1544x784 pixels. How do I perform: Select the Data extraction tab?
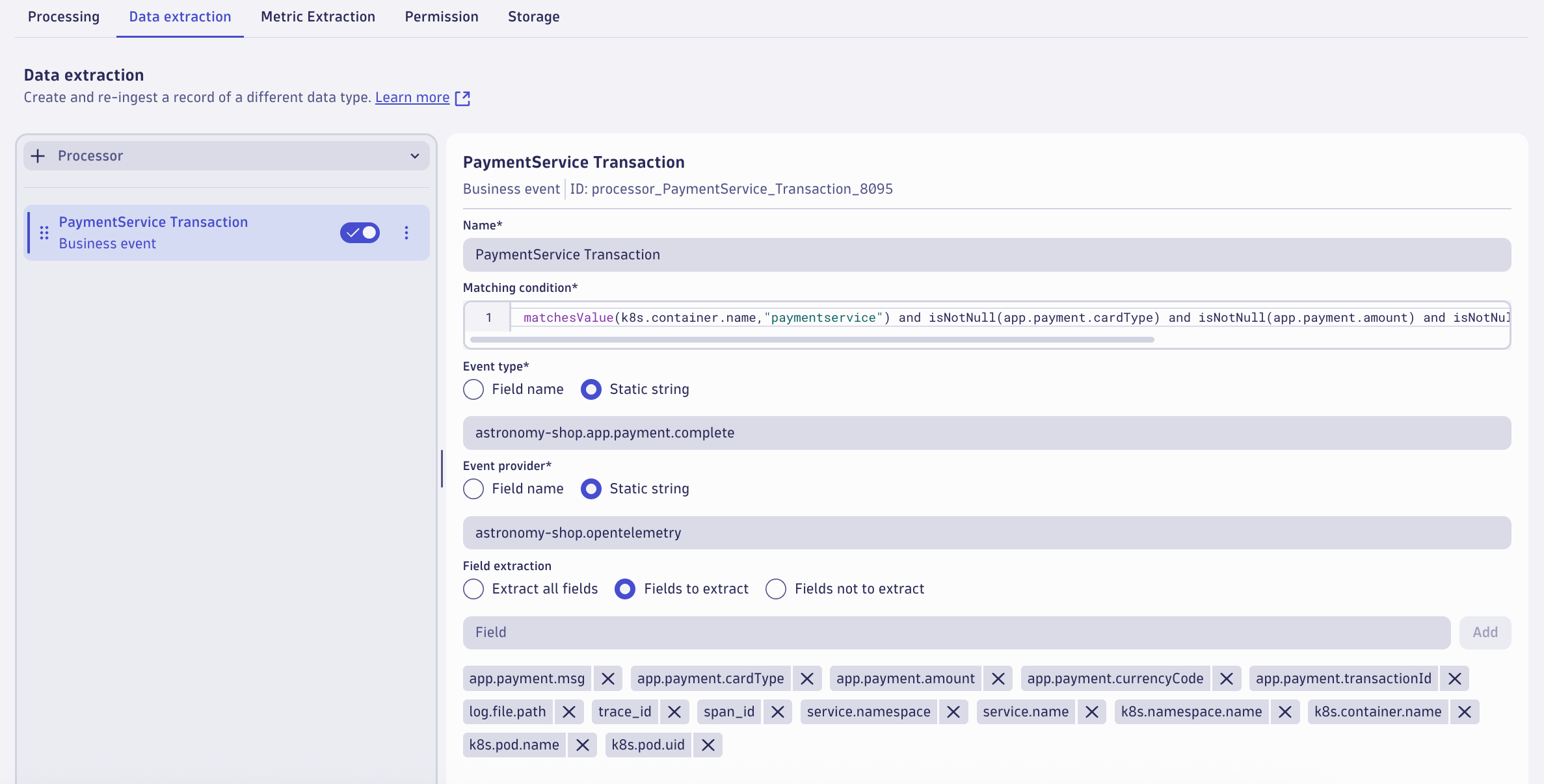pyautogui.click(x=180, y=17)
